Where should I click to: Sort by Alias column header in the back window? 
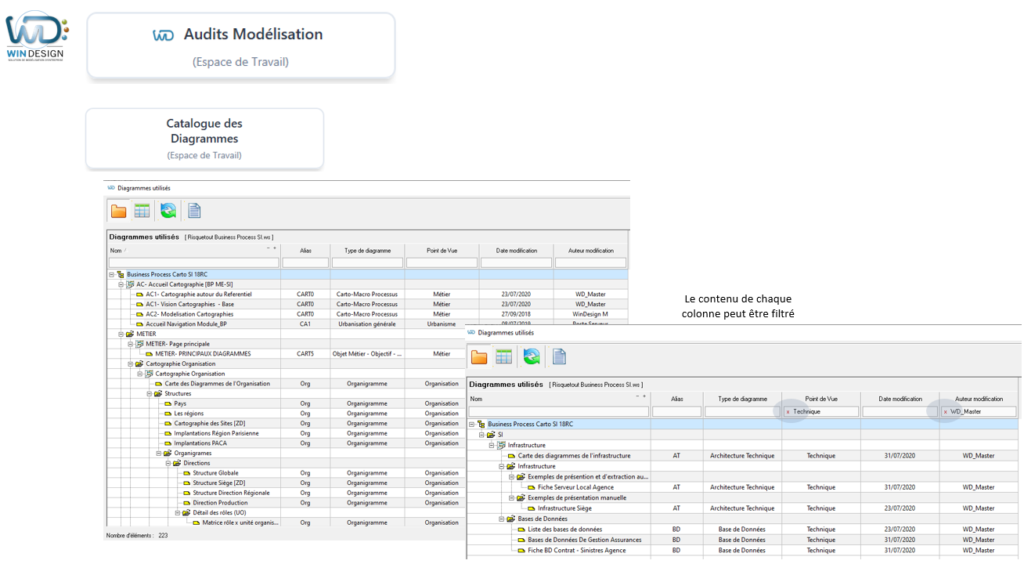(x=306, y=251)
